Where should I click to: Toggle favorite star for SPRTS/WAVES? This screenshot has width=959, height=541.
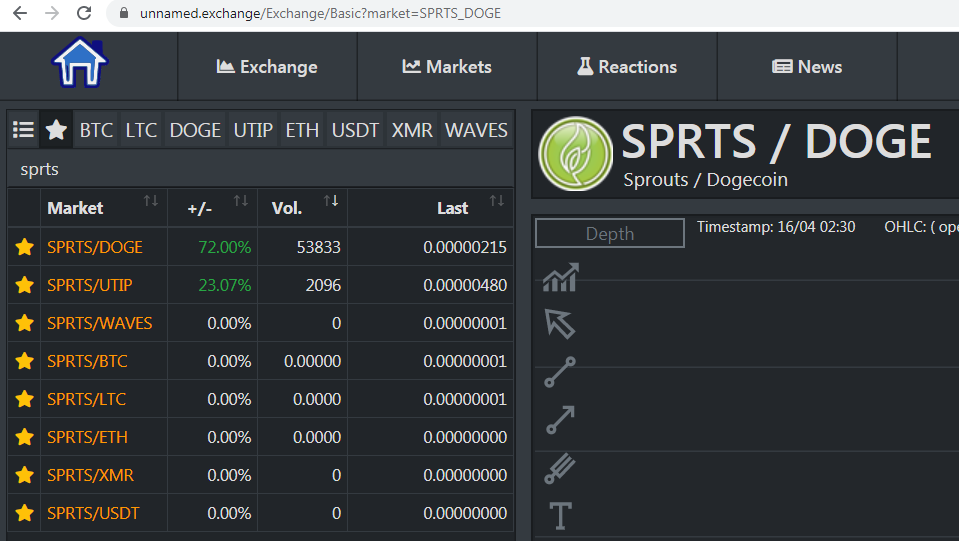(24, 323)
